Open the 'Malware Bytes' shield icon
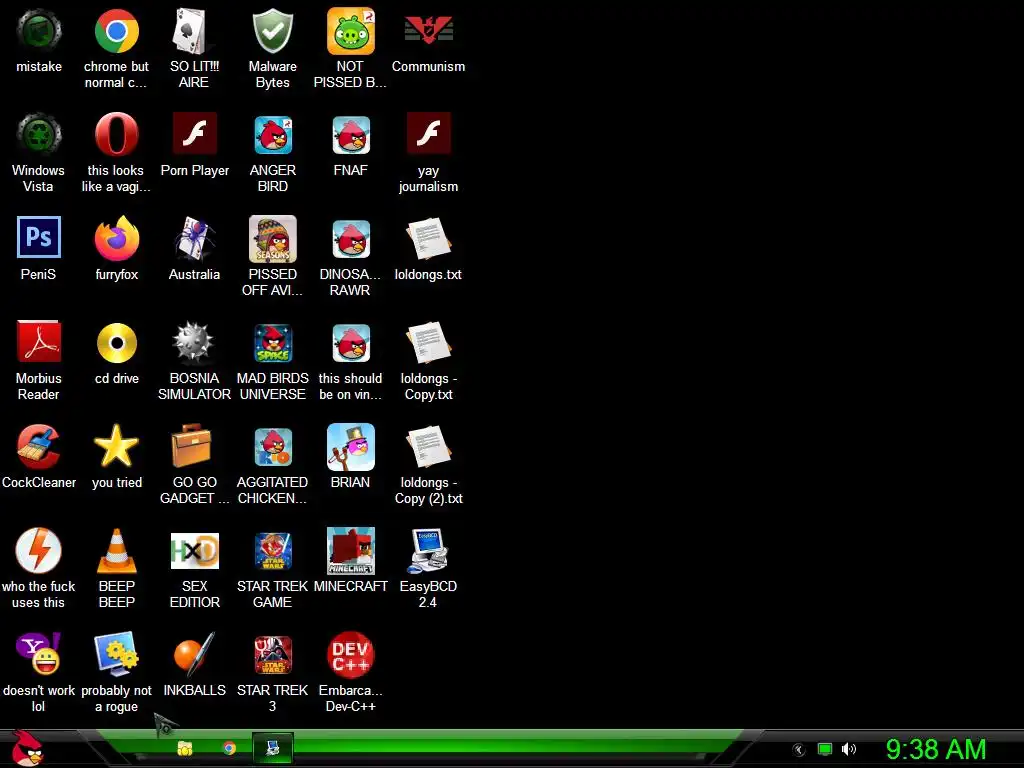Screen dimensions: 1024x768 pos(272,31)
